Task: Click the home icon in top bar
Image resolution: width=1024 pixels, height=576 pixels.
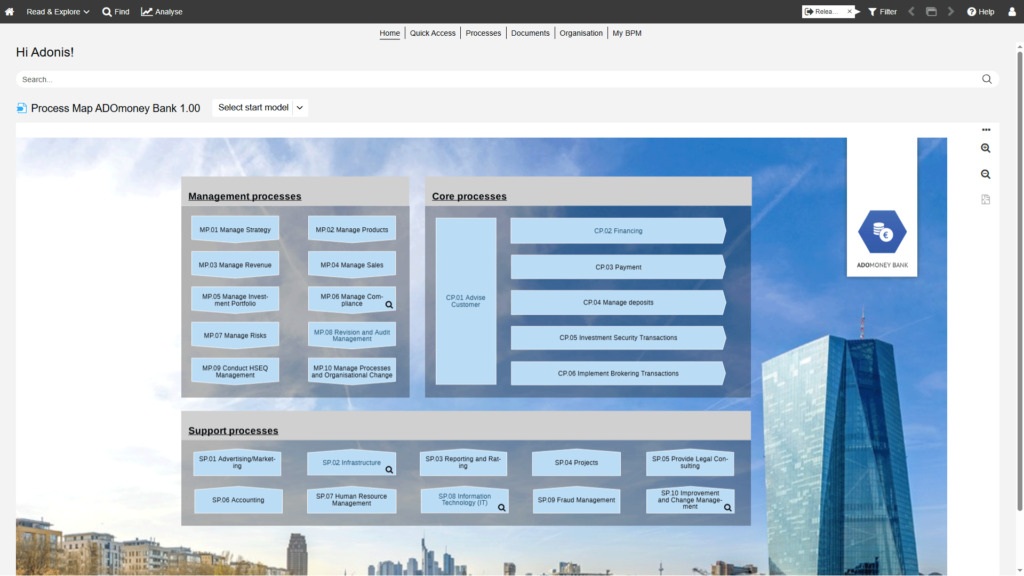Action: tap(10, 12)
